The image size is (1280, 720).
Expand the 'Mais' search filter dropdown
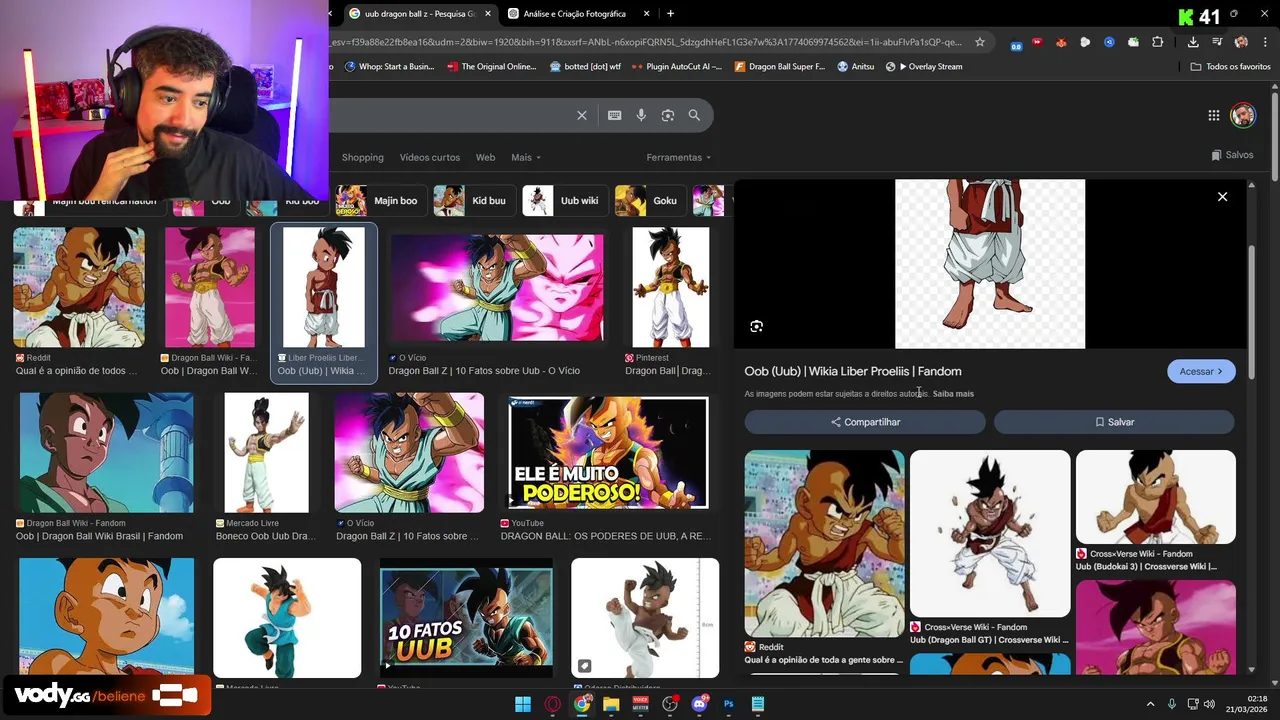525,157
